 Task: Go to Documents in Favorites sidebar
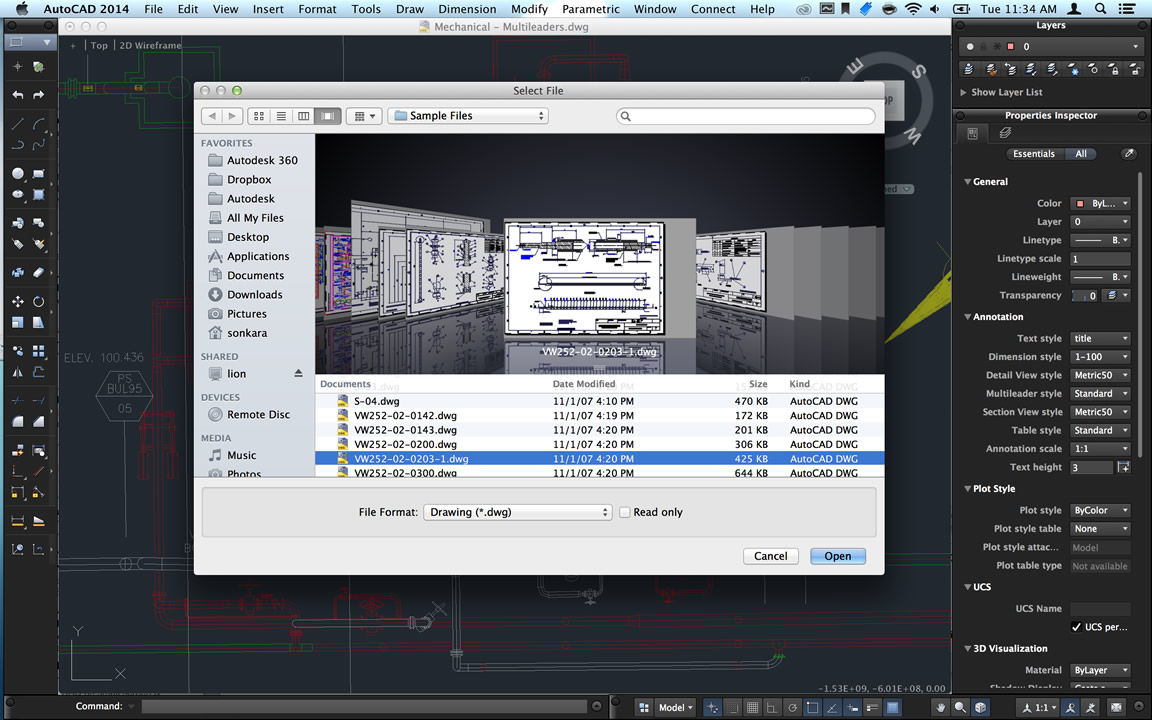pyautogui.click(x=255, y=276)
